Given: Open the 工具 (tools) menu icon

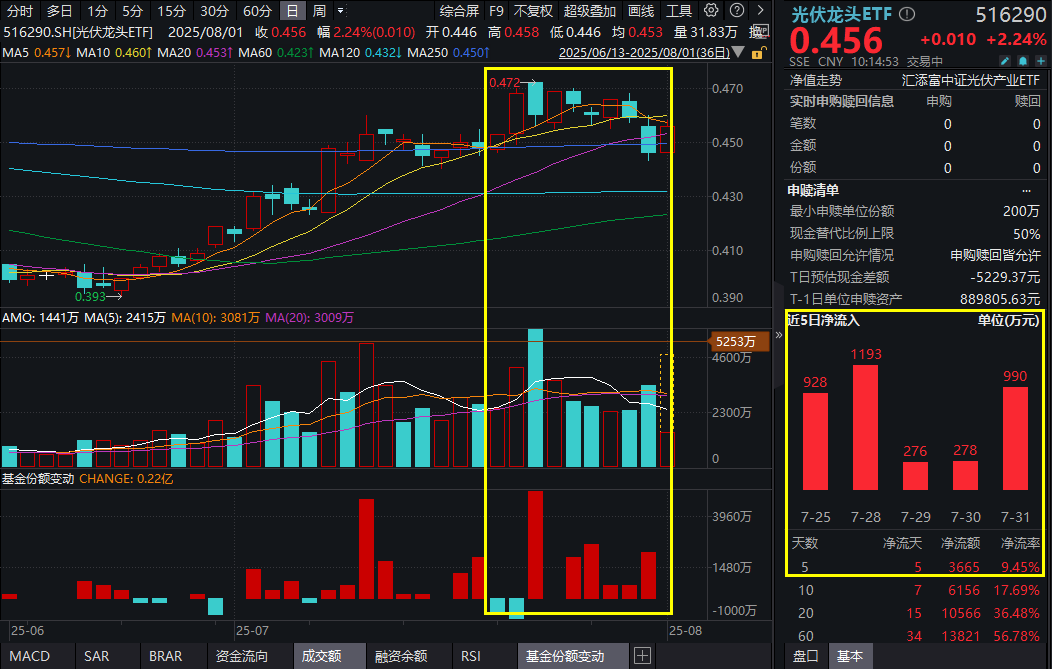Looking at the screenshot, I should pos(678,11).
